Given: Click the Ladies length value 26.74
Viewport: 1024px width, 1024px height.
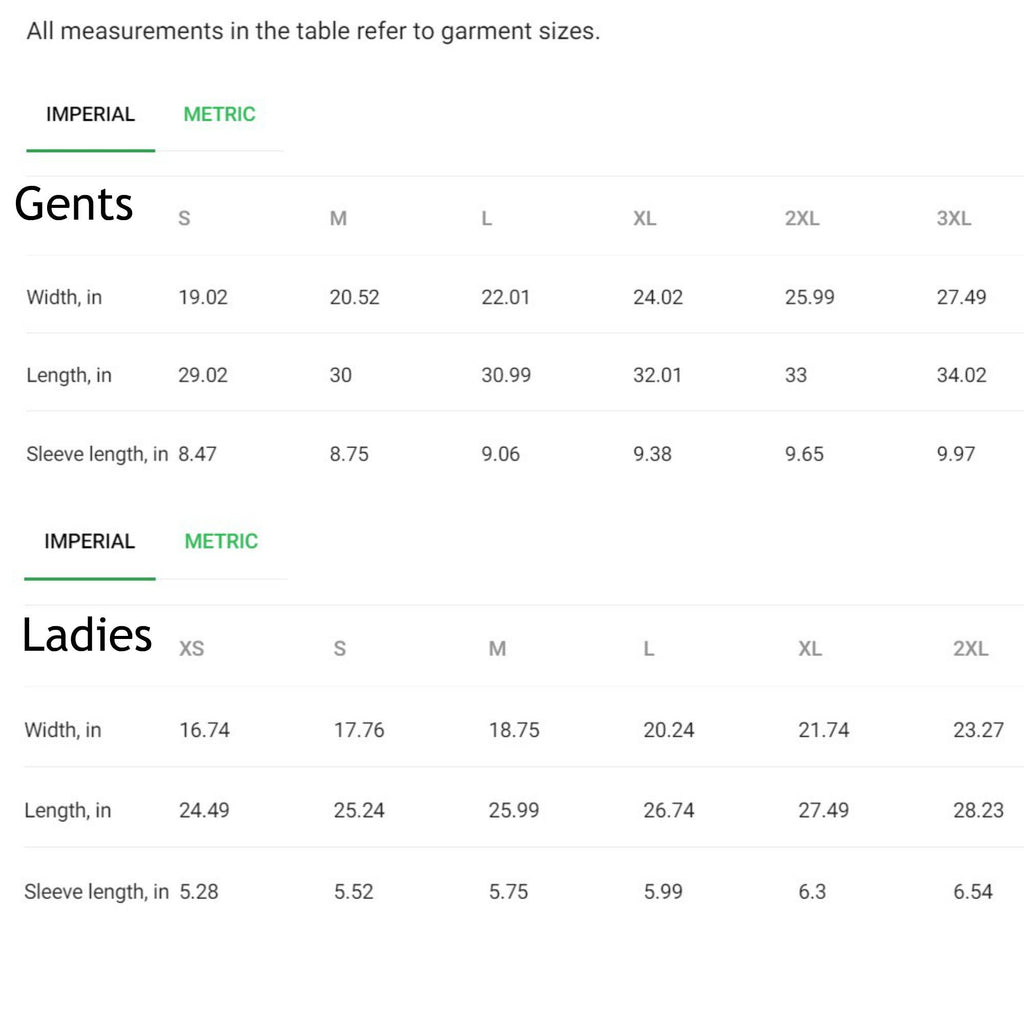Looking at the screenshot, I should [668, 810].
